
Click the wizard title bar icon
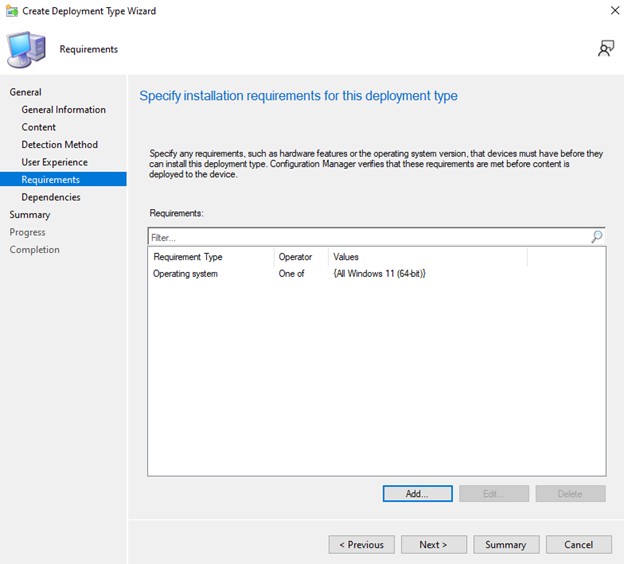click(10, 11)
